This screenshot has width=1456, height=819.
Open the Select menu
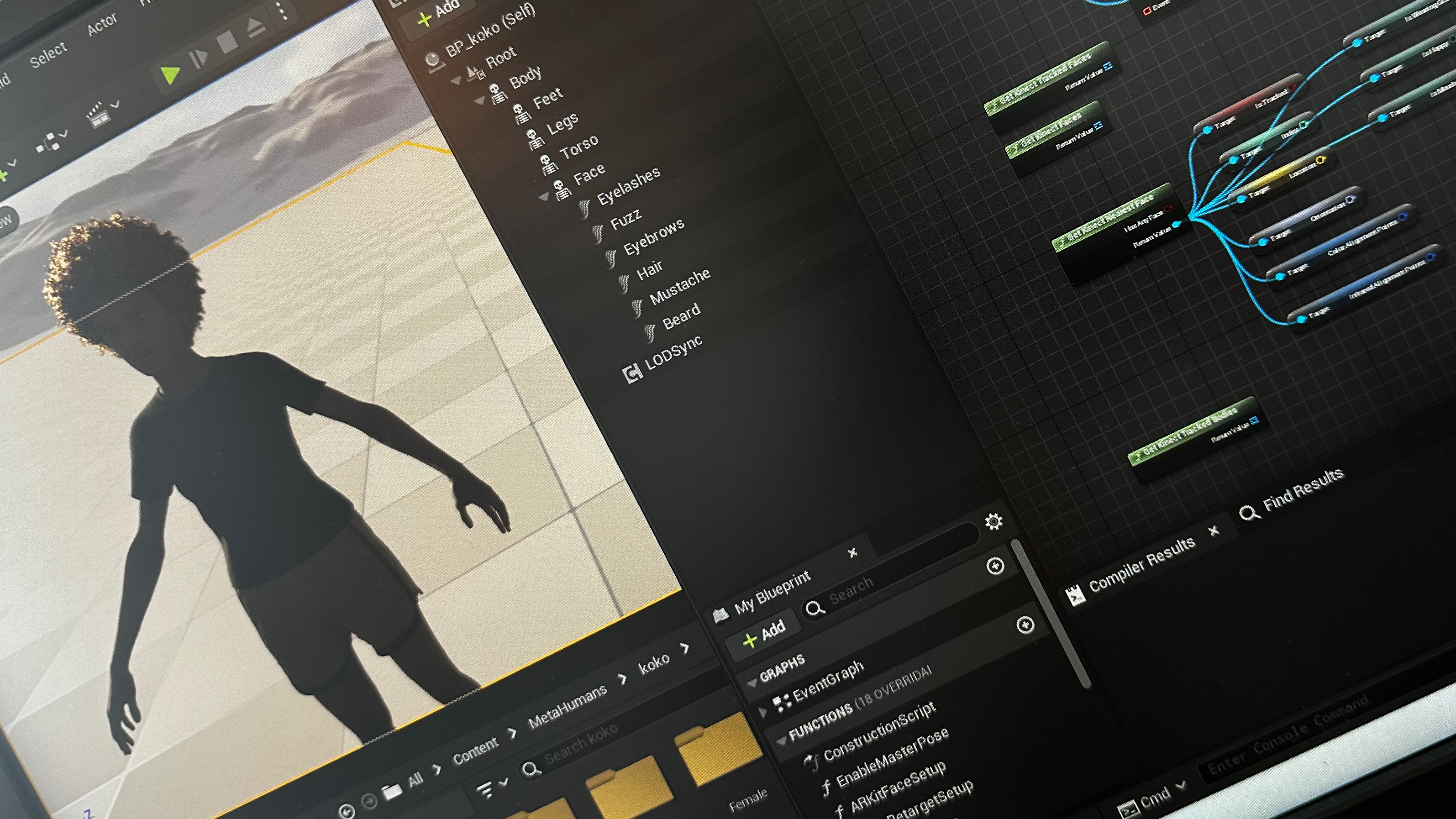(48, 54)
